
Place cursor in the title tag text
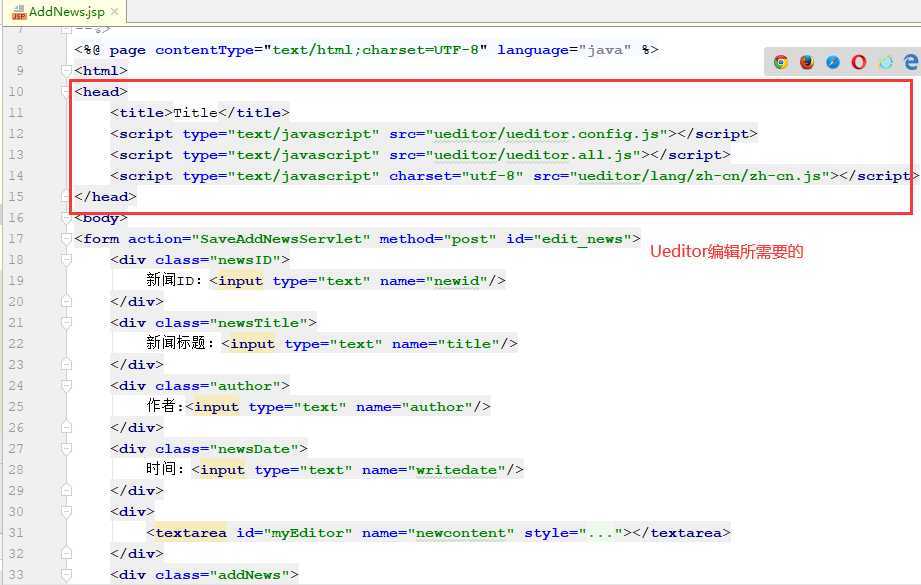point(195,113)
